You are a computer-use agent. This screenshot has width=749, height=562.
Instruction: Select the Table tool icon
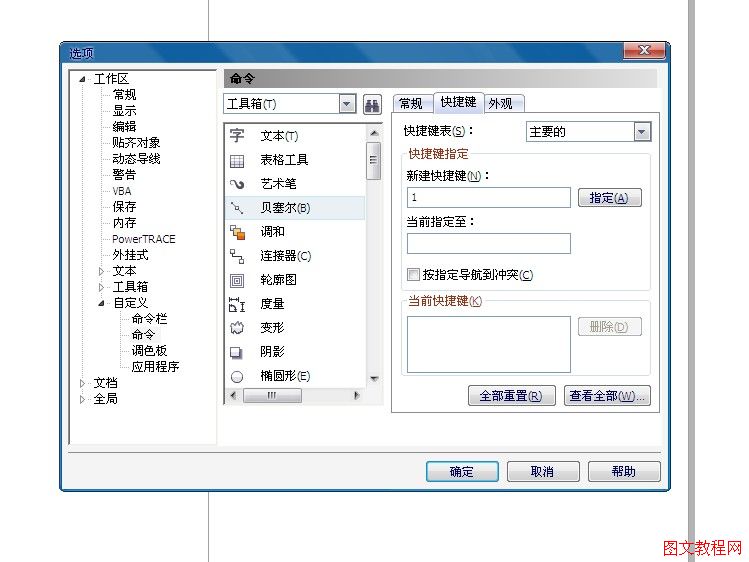[237, 160]
